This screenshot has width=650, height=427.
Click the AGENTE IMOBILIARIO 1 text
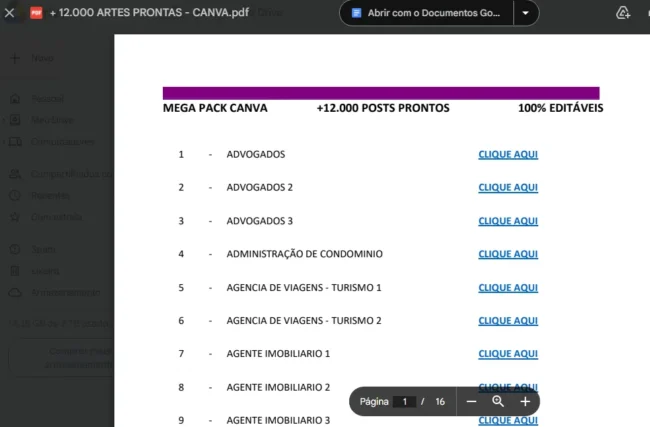coord(278,354)
